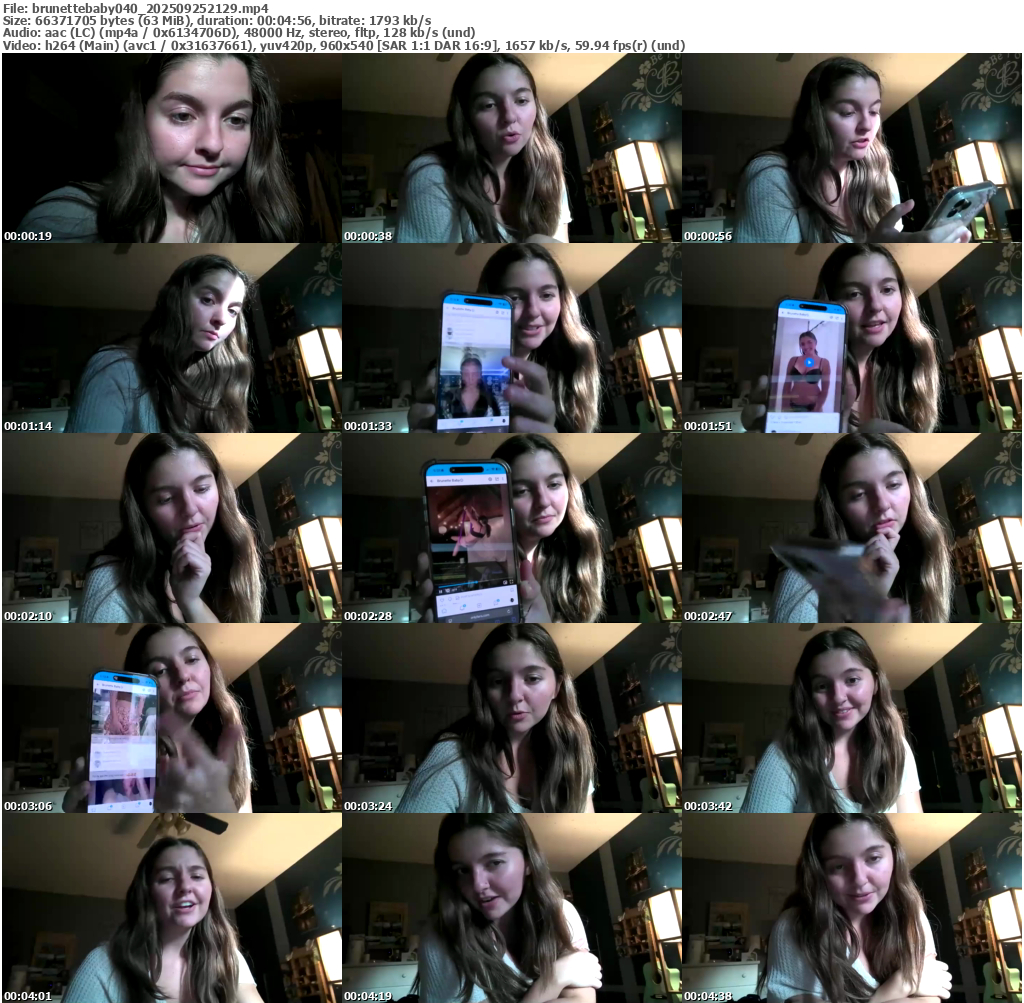The height and width of the screenshot is (1003, 1024).
Task: Click the Video codec info line
Action: (344, 46)
